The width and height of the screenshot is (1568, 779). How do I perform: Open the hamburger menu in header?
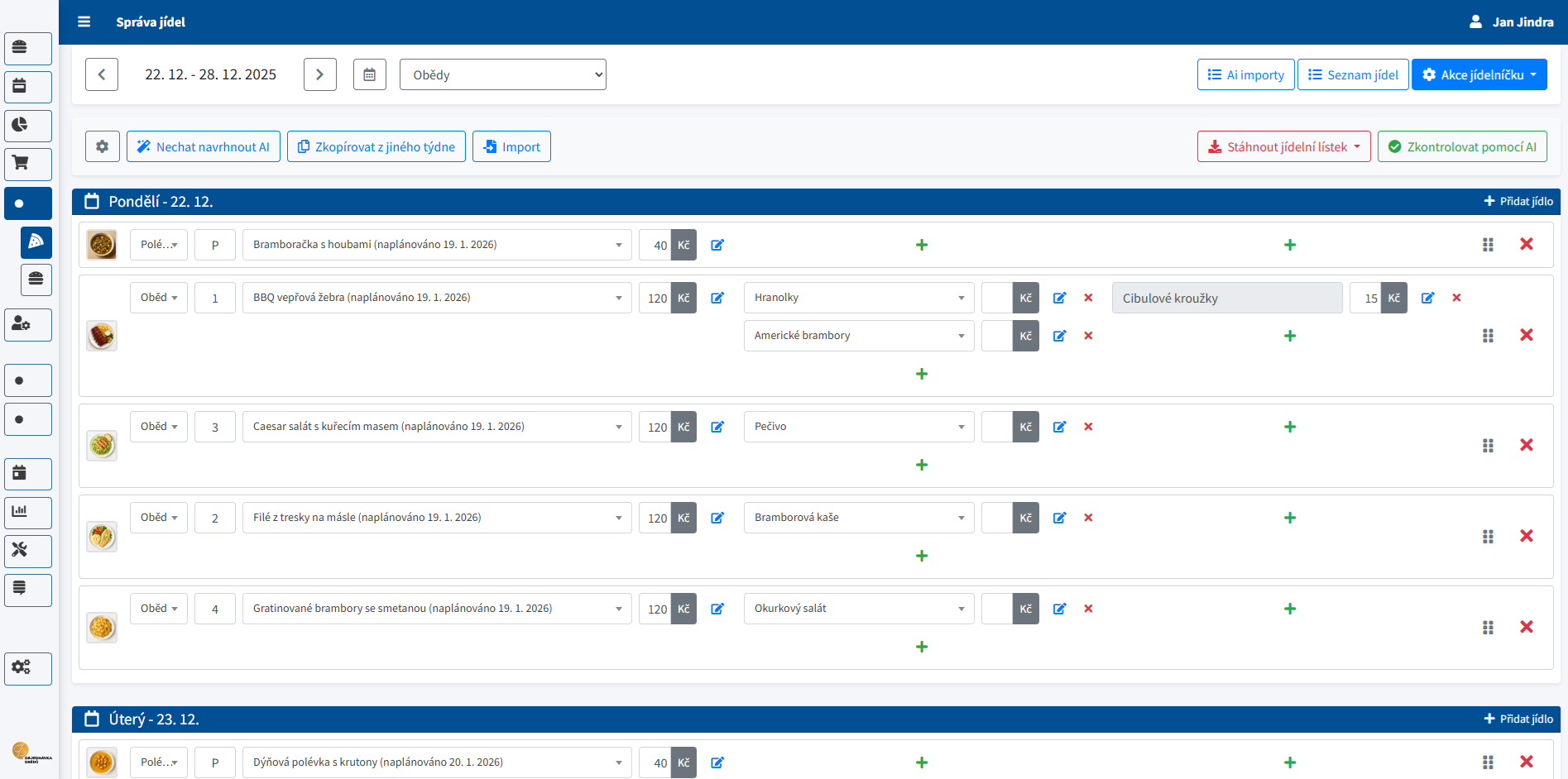pyautogui.click(x=84, y=22)
